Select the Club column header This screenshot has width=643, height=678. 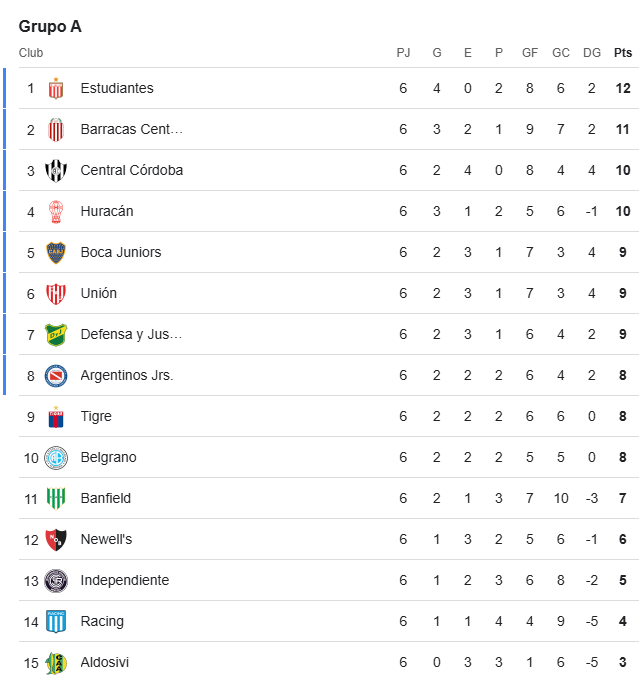(31, 53)
